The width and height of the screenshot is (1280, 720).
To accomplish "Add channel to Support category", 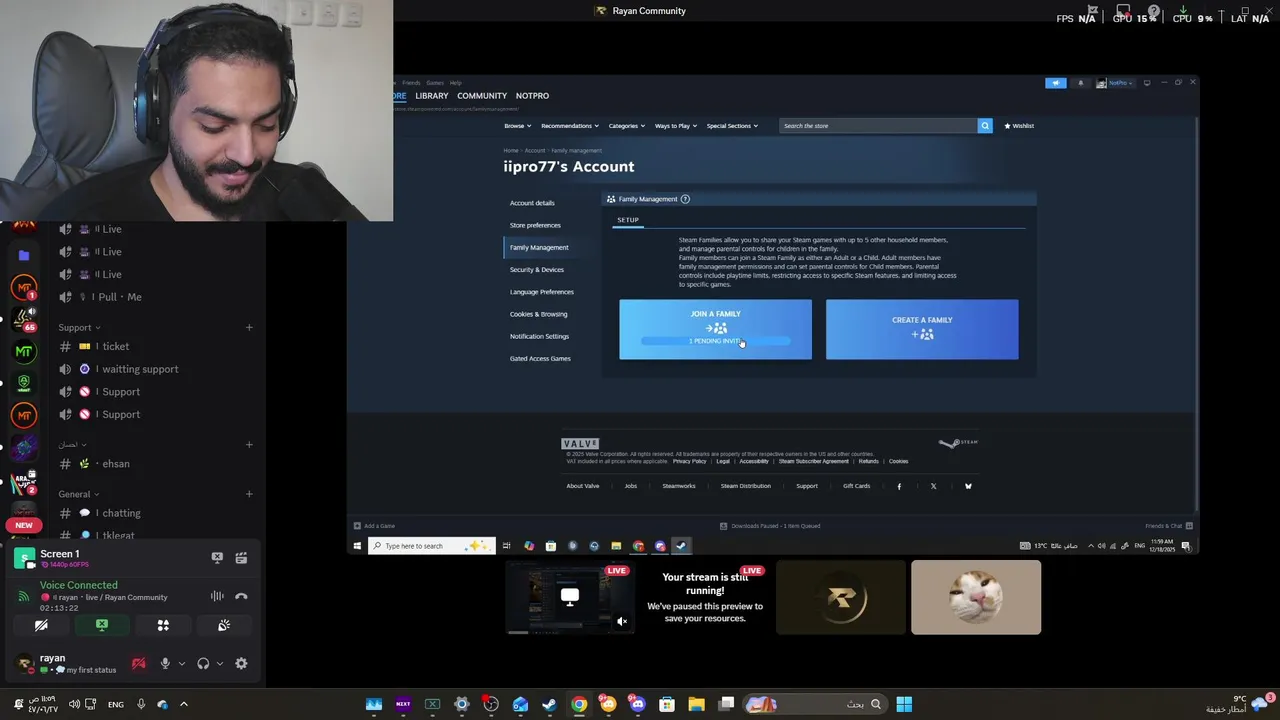I will pos(249,327).
